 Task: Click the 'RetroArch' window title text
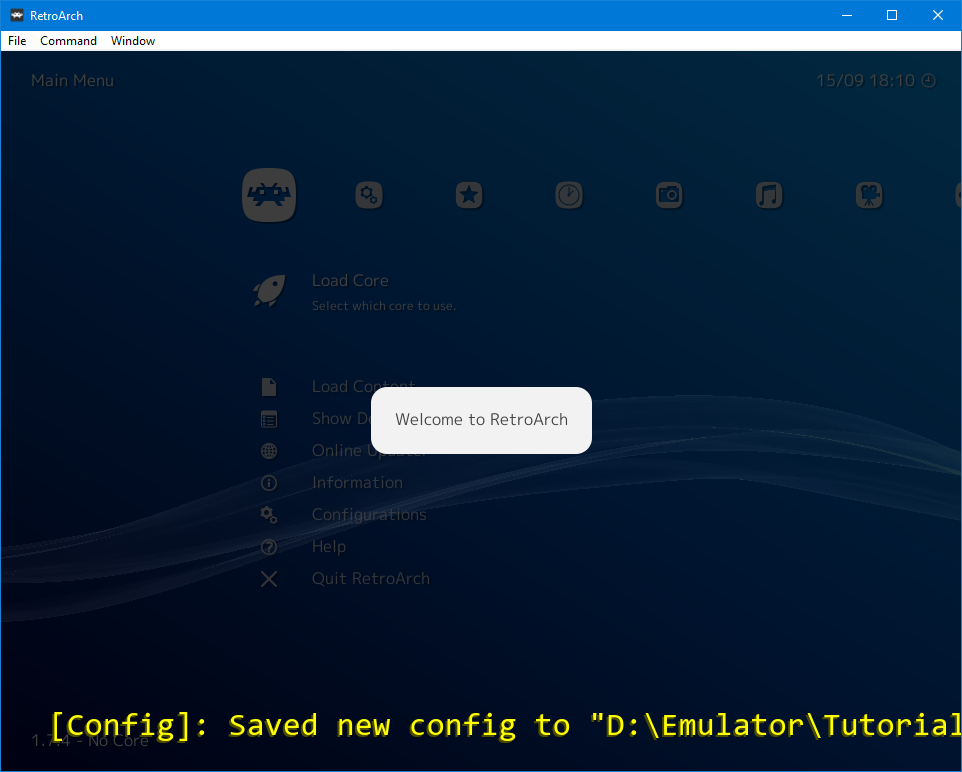(x=56, y=15)
